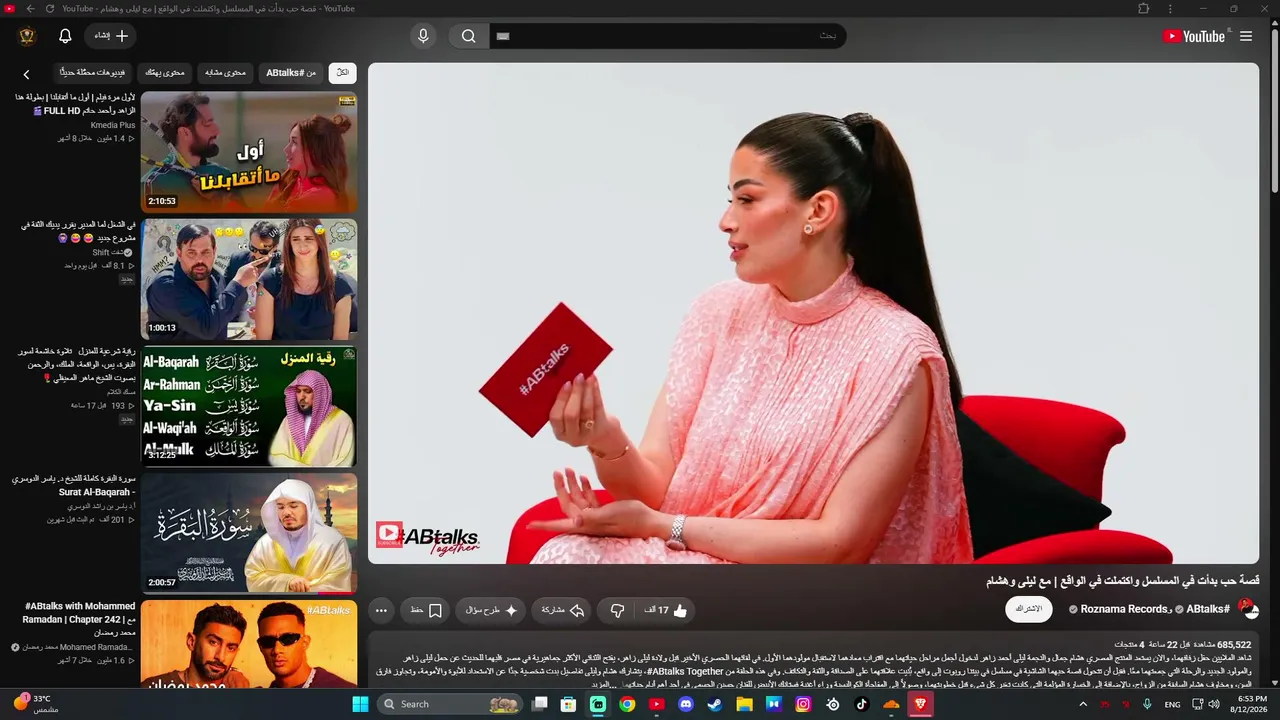The height and width of the screenshot is (720, 1280).
Task: Open Task View on the taskbar
Action: pyautogui.click(x=540, y=704)
